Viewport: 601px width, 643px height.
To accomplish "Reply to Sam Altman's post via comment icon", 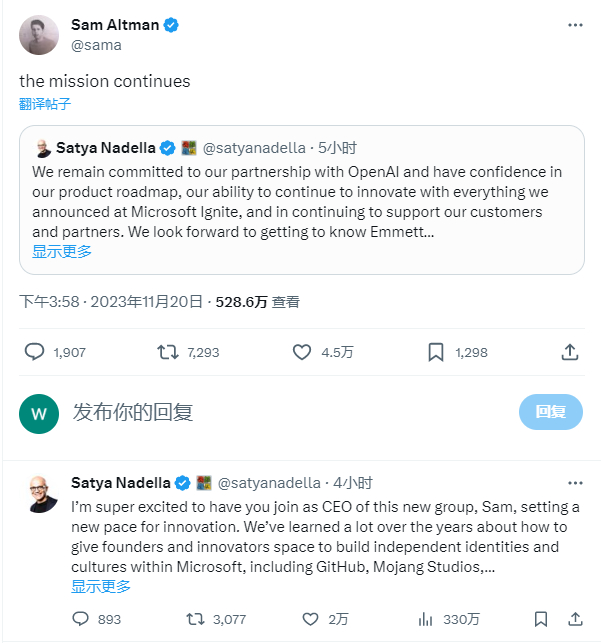I will pos(34,352).
